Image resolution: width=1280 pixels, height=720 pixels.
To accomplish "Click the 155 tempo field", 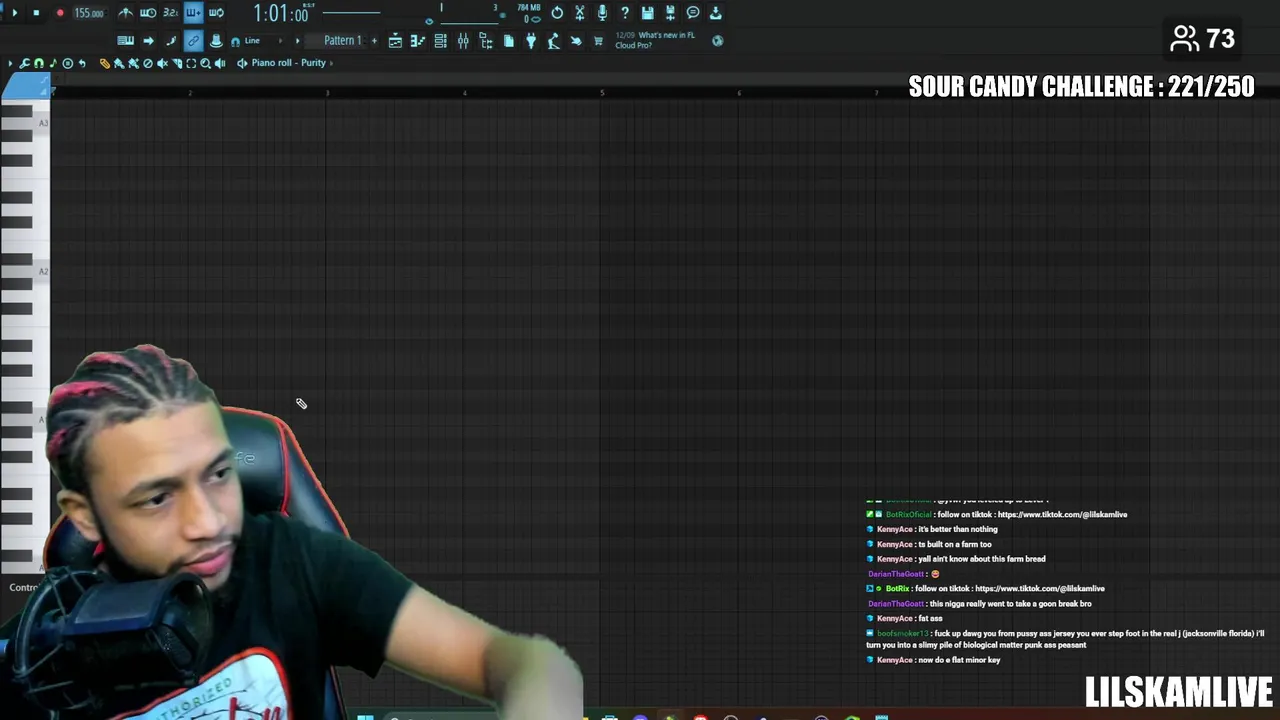I will 89,13.
